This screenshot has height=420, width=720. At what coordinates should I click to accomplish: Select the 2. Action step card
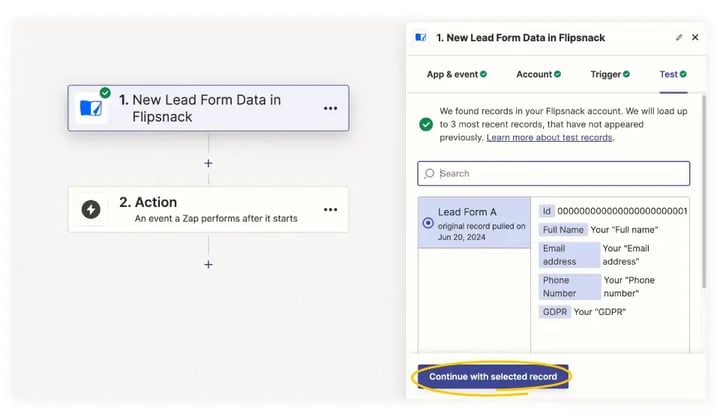click(208, 209)
